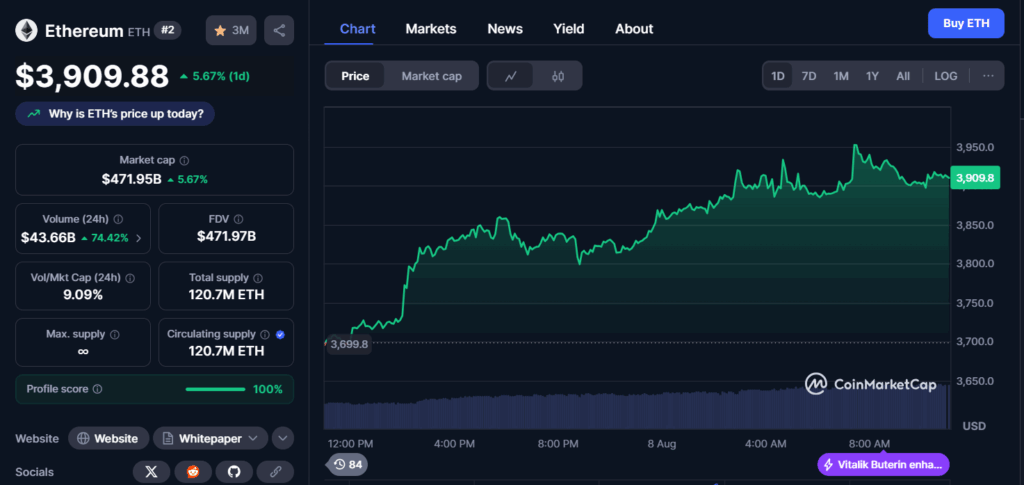The image size is (1024, 485).
Task: Click the Vitalik Buterin news marker
Action: (883, 465)
